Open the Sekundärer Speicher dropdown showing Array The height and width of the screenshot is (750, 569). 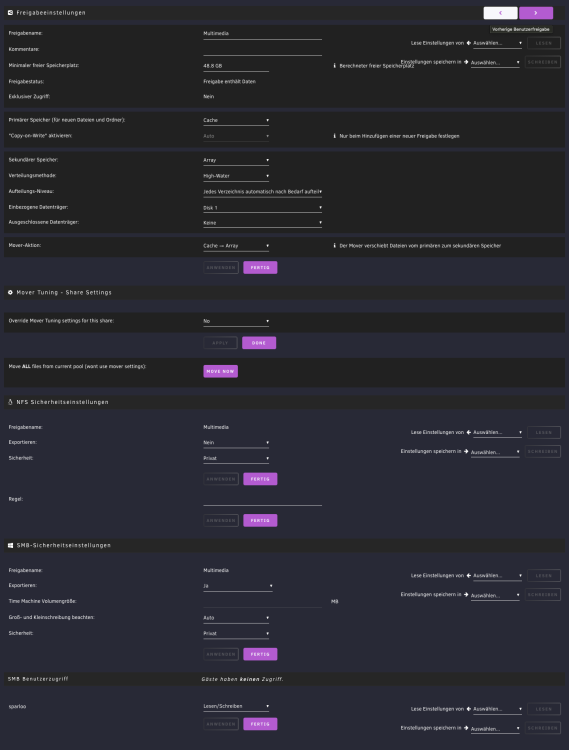tap(236, 160)
